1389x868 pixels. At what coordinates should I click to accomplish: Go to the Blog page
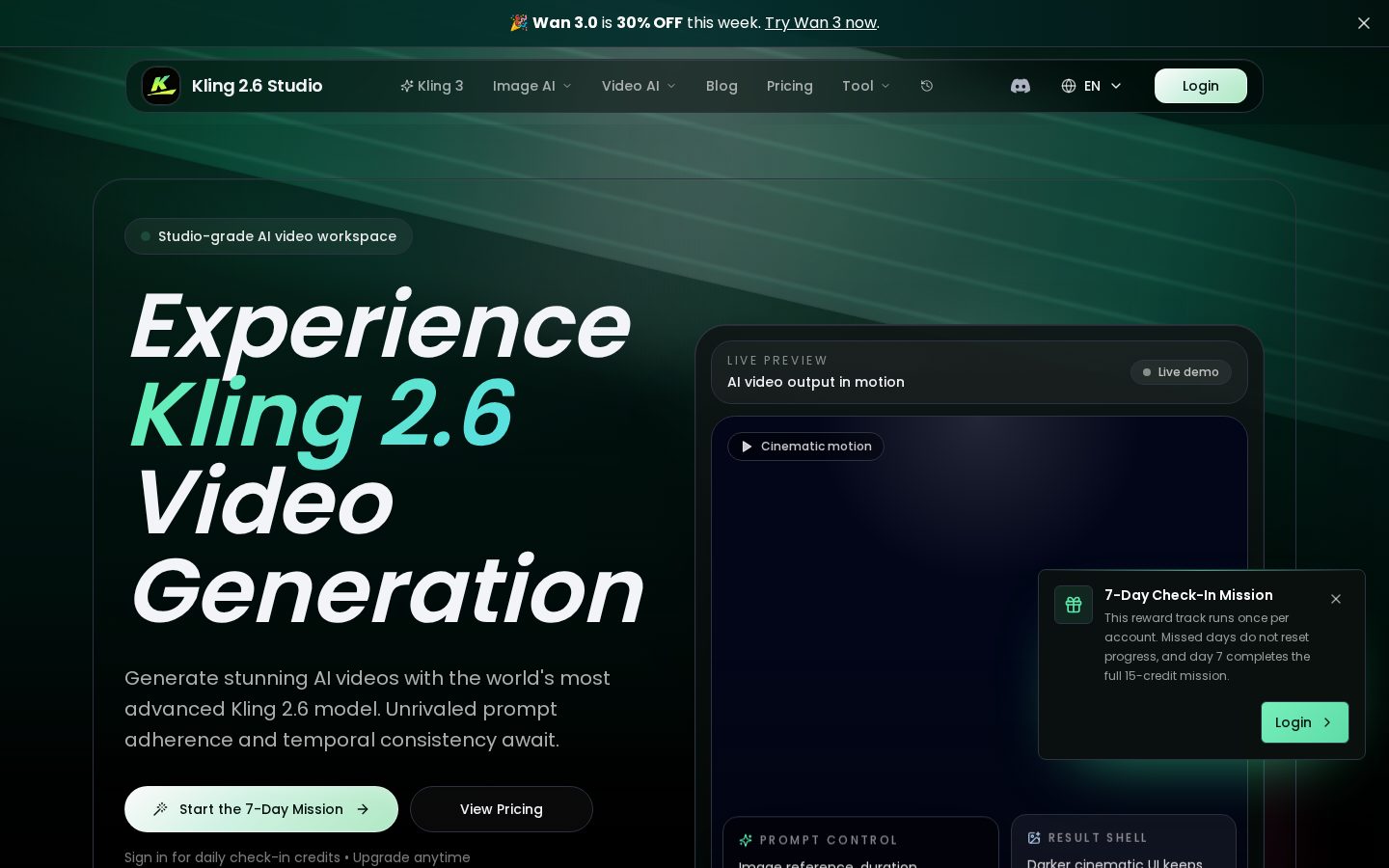pyautogui.click(x=722, y=86)
